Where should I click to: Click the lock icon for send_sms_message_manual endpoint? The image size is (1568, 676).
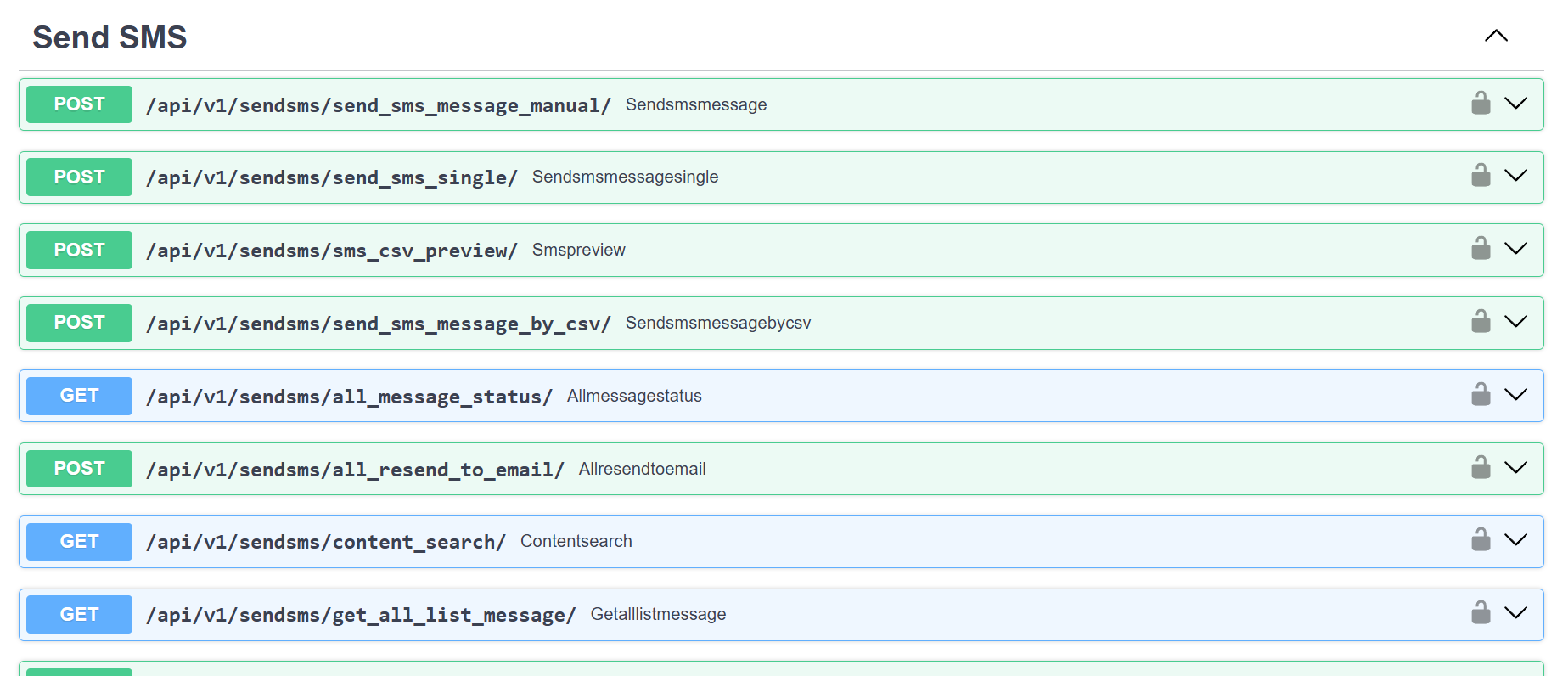pyautogui.click(x=1481, y=104)
